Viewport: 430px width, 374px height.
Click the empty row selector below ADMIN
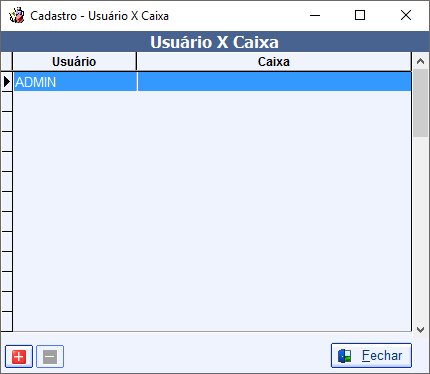click(x=7, y=102)
